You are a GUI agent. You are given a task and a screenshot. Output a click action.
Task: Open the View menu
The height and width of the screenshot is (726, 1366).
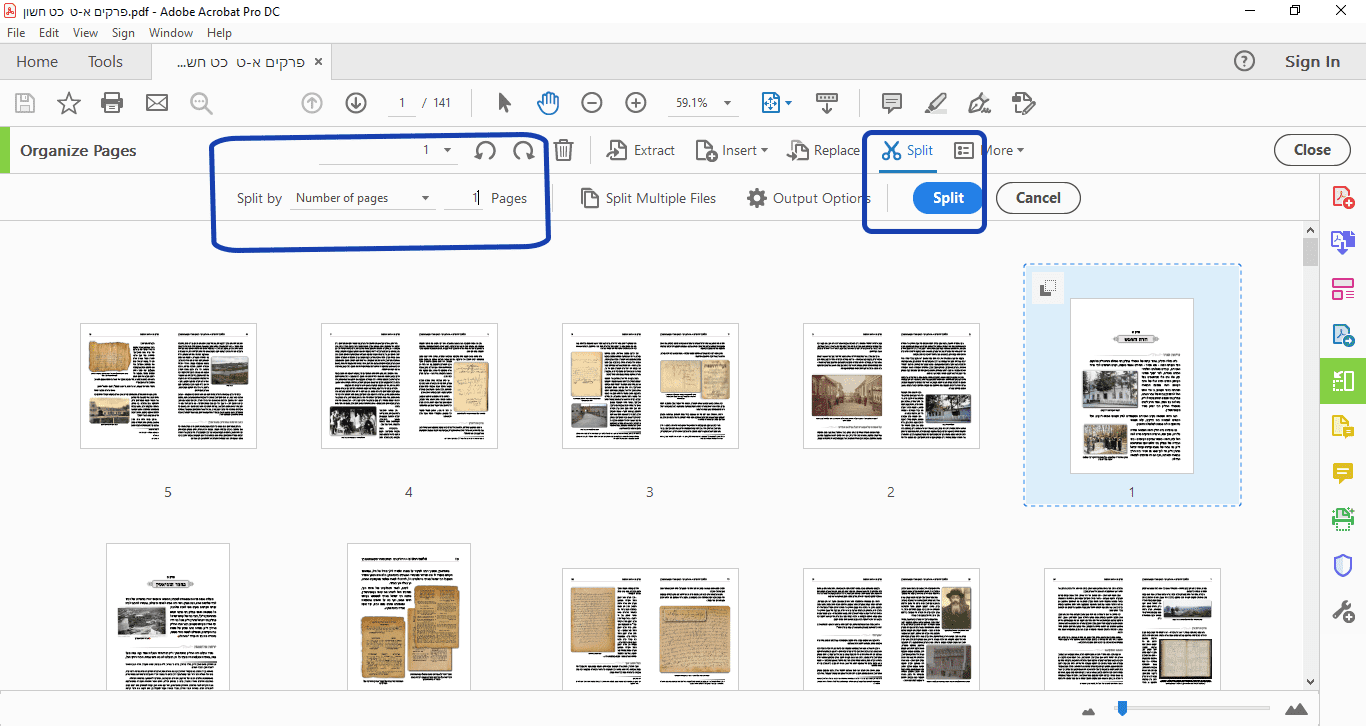point(86,33)
